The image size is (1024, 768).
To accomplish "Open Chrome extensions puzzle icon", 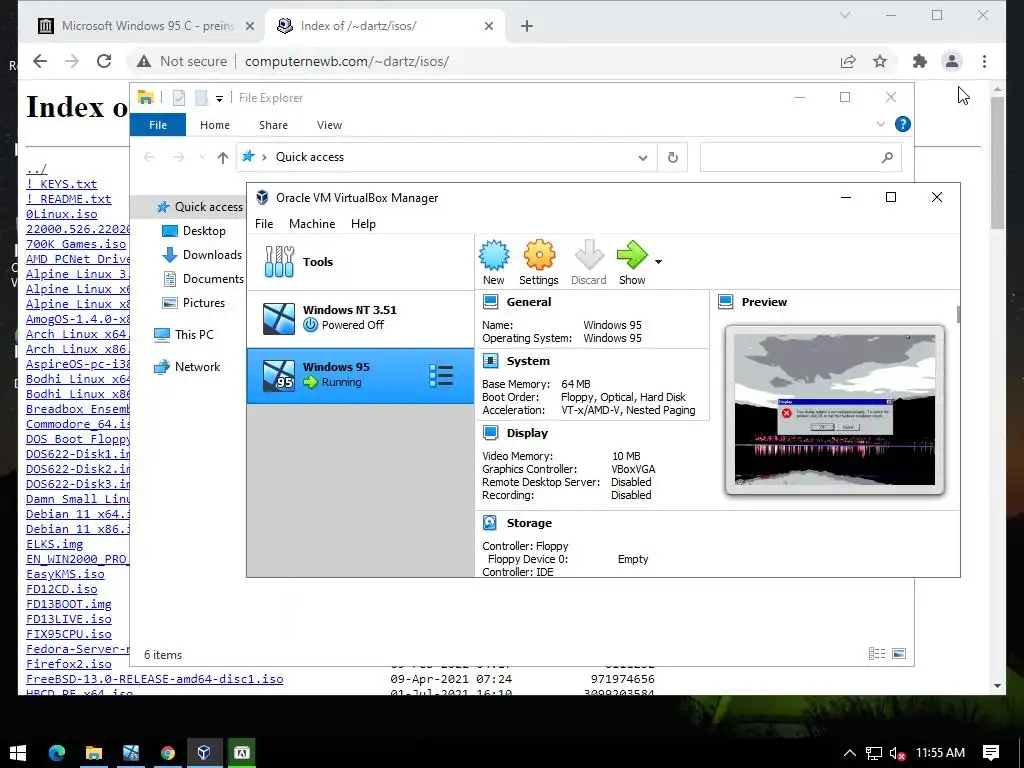I will 920,61.
